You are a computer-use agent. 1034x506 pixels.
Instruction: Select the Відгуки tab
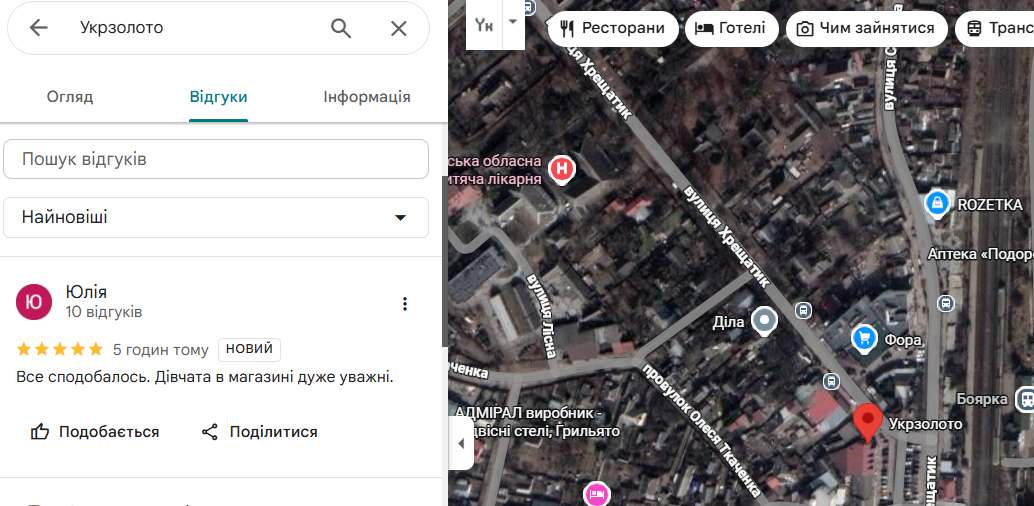tap(218, 97)
